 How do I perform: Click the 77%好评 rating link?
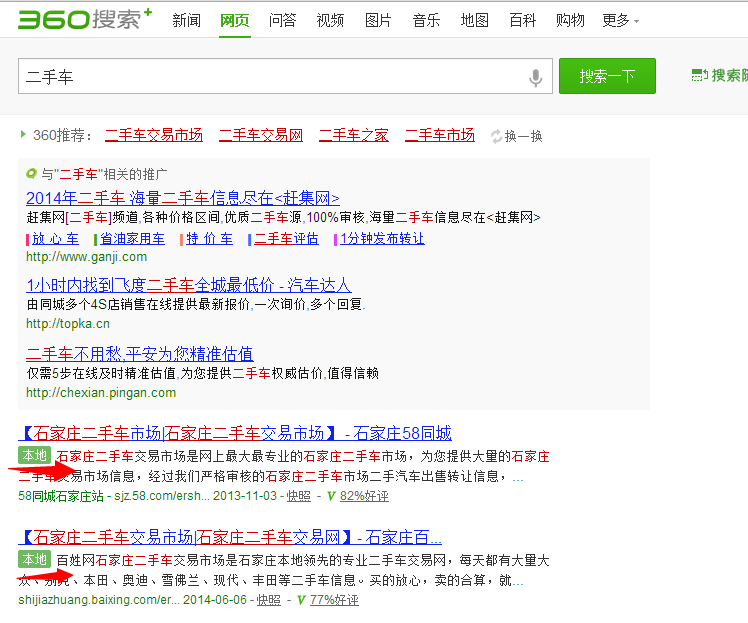334,600
